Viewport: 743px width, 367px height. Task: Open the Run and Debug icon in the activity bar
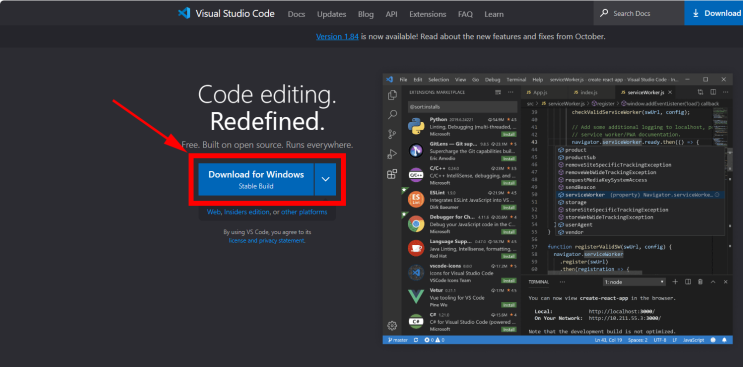(392, 154)
